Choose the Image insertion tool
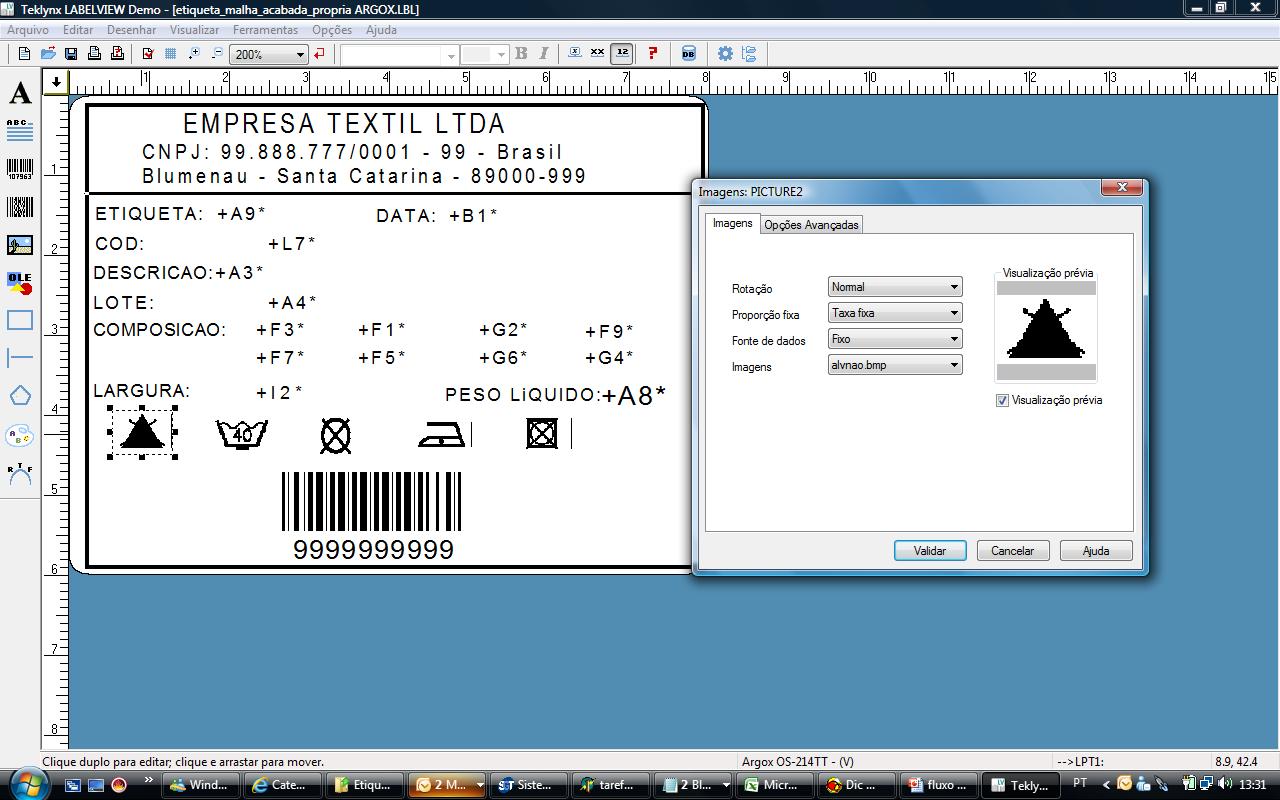1280x800 pixels. pyautogui.click(x=20, y=245)
